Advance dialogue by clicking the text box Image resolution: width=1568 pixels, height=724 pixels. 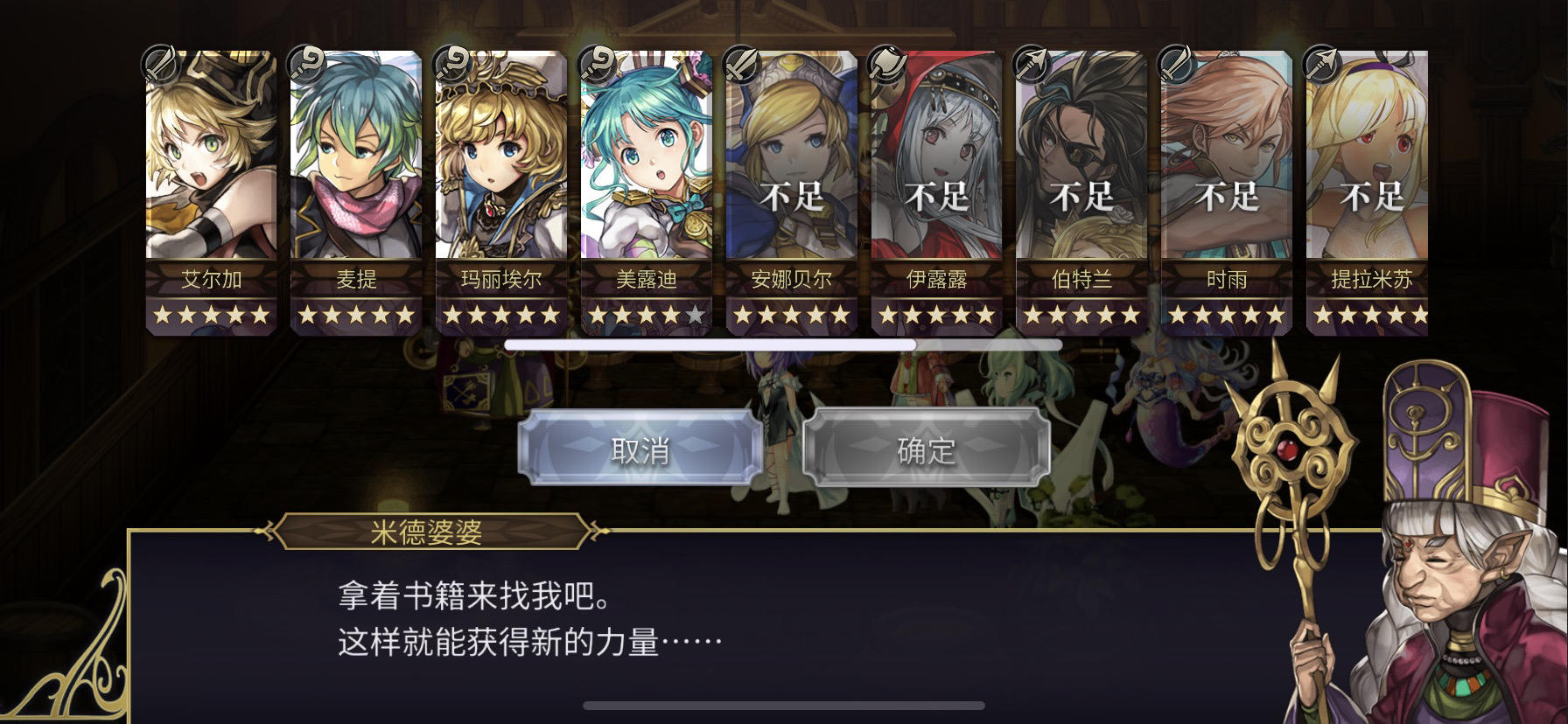tap(752, 625)
